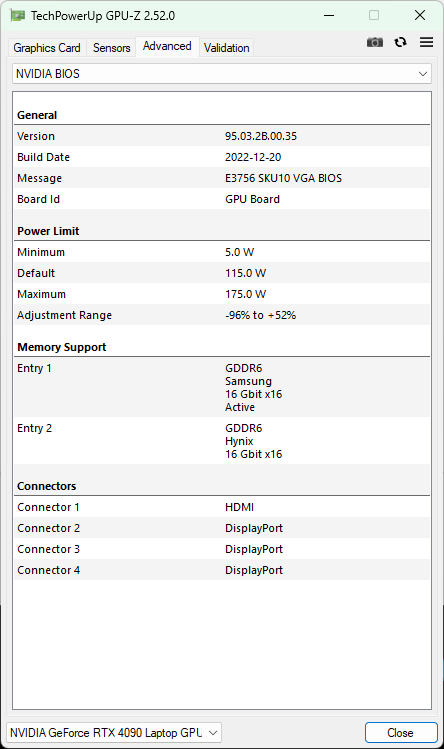This screenshot has height=749, width=444.
Task: Click the Adjustment Range entry
Action: click(222, 315)
